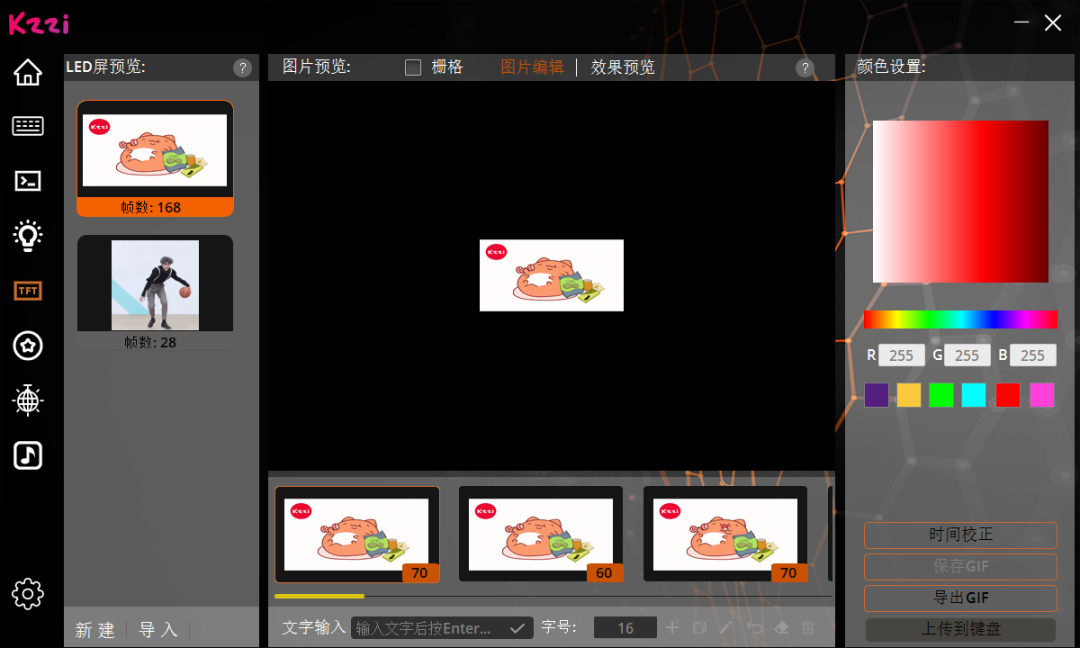Select the cyan color swatch
Screen dimensions: 1080x648
973,395
